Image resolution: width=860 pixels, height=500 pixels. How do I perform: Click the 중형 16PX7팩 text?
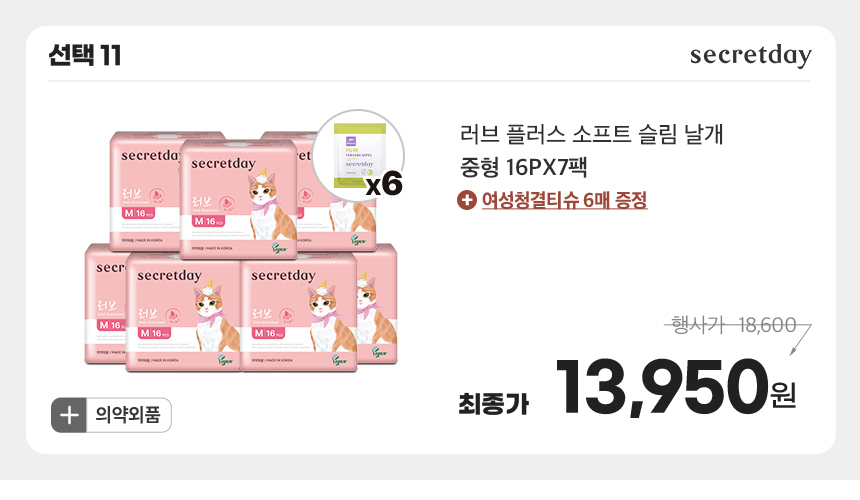click(x=524, y=167)
